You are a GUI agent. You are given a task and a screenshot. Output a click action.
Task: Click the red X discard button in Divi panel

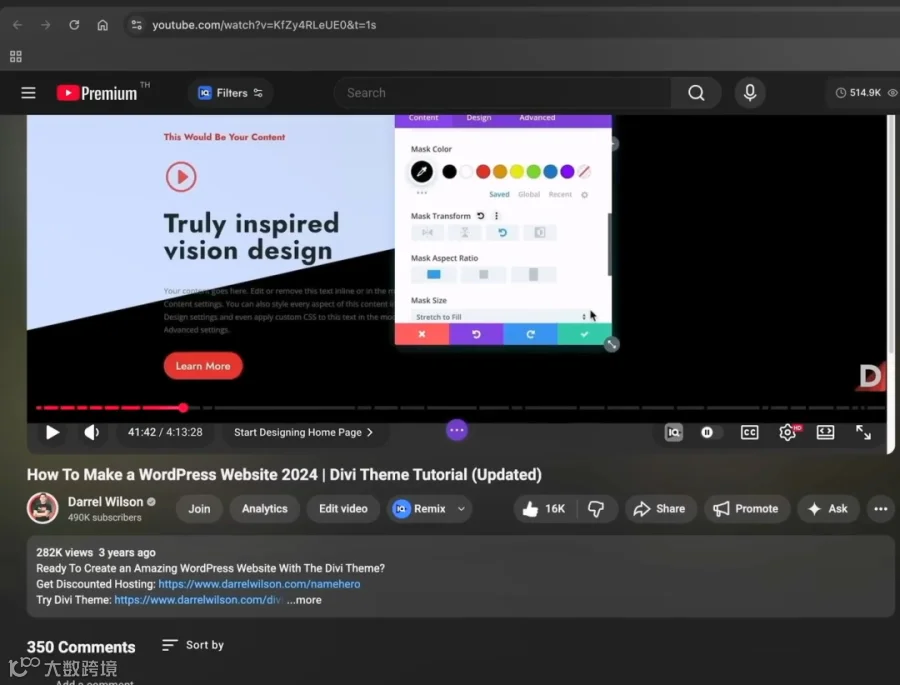point(422,334)
